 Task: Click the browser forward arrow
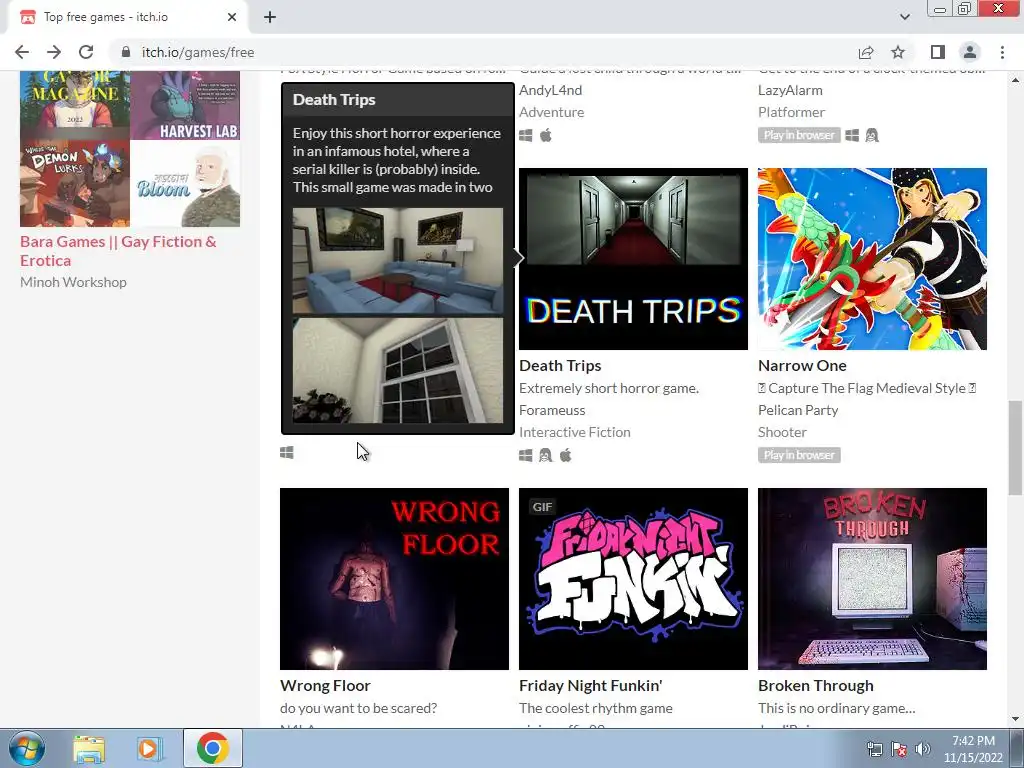click(x=54, y=52)
